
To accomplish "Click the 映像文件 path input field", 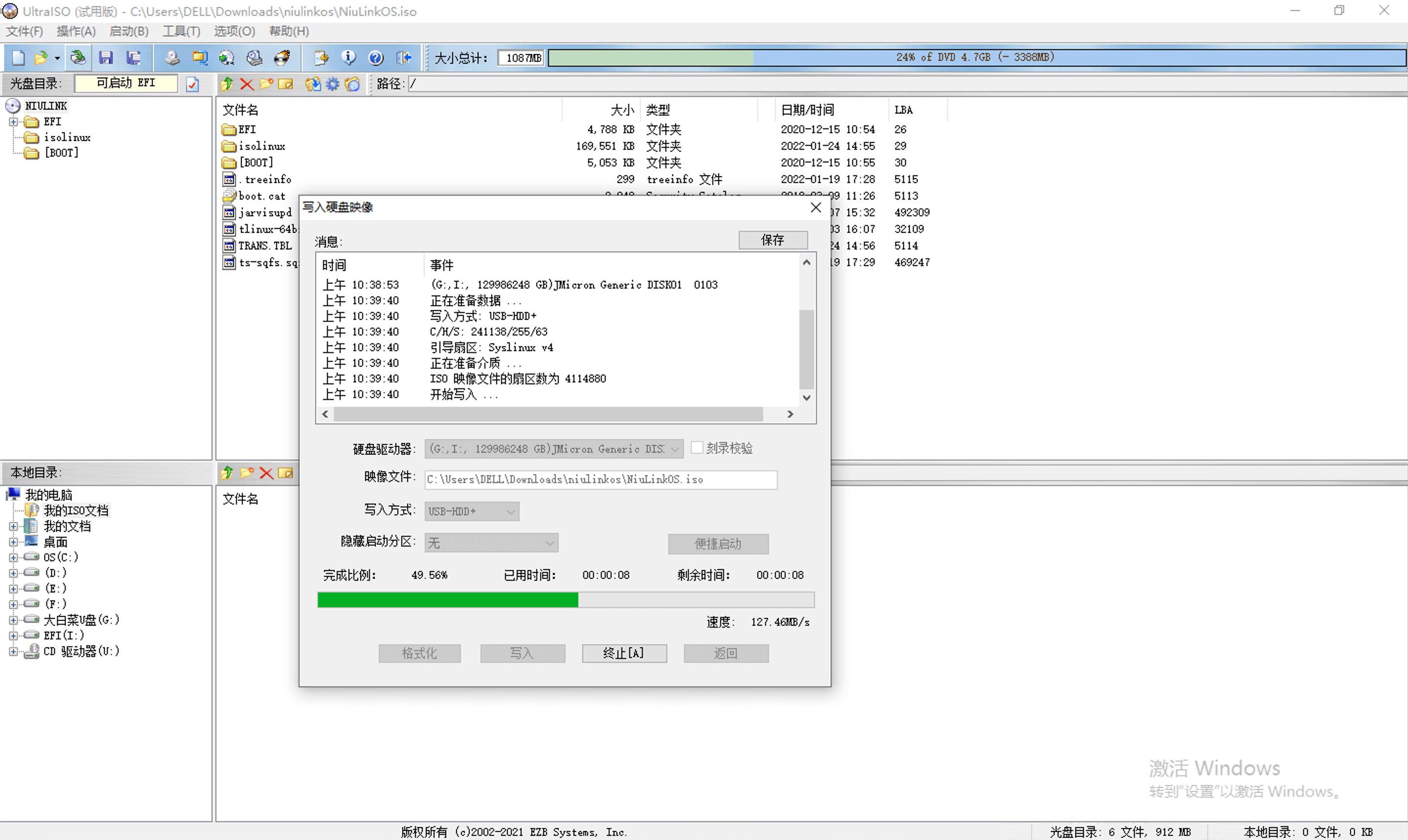I will [600, 480].
